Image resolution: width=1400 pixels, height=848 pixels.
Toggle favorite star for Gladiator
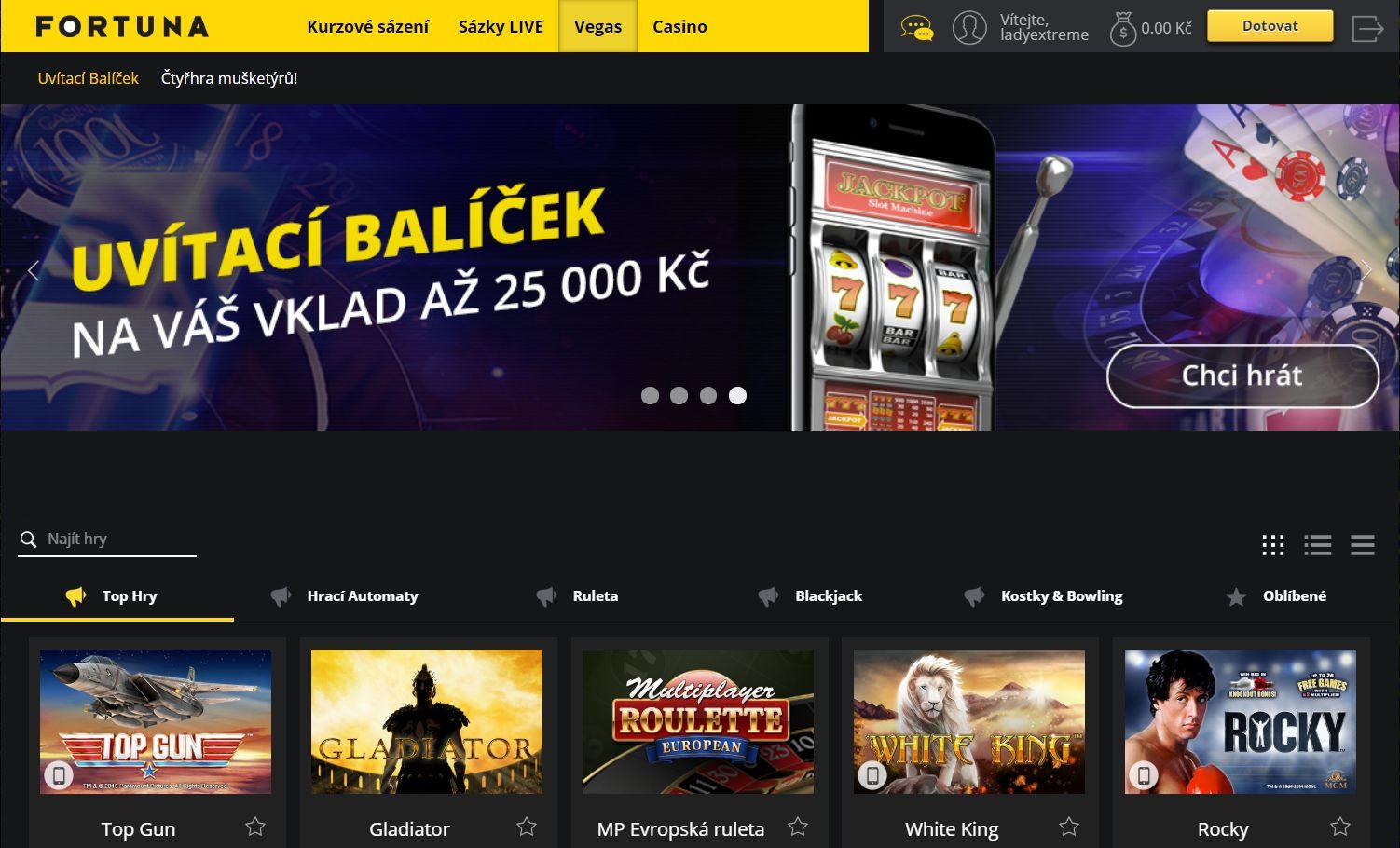tap(527, 827)
